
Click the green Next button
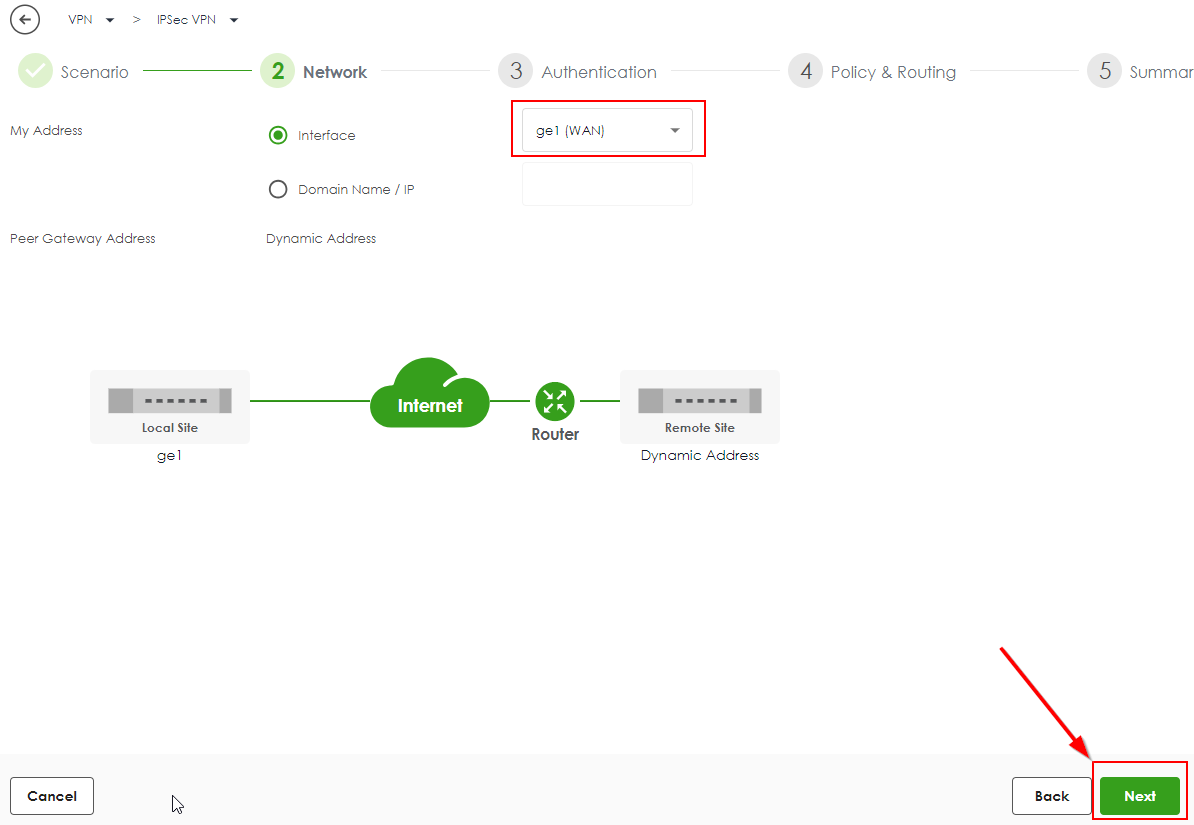pos(1139,796)
